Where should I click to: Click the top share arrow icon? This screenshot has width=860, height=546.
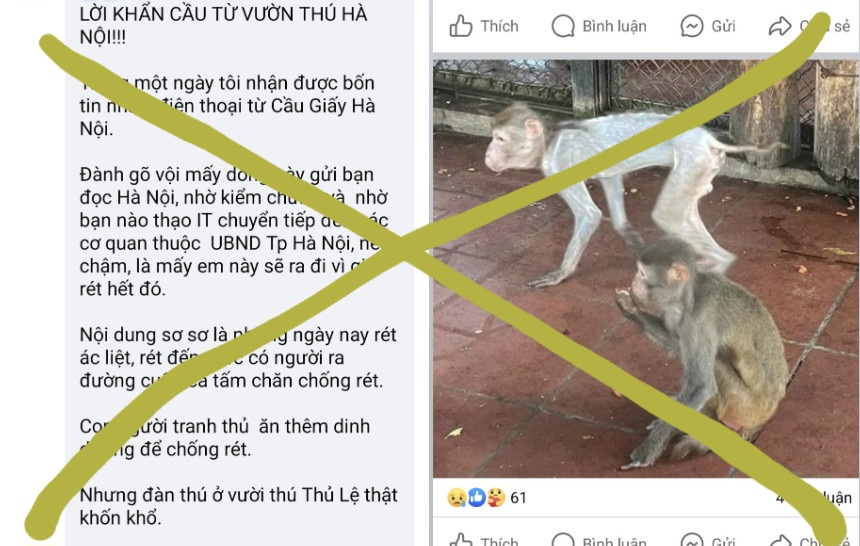(x=780, y=26)
